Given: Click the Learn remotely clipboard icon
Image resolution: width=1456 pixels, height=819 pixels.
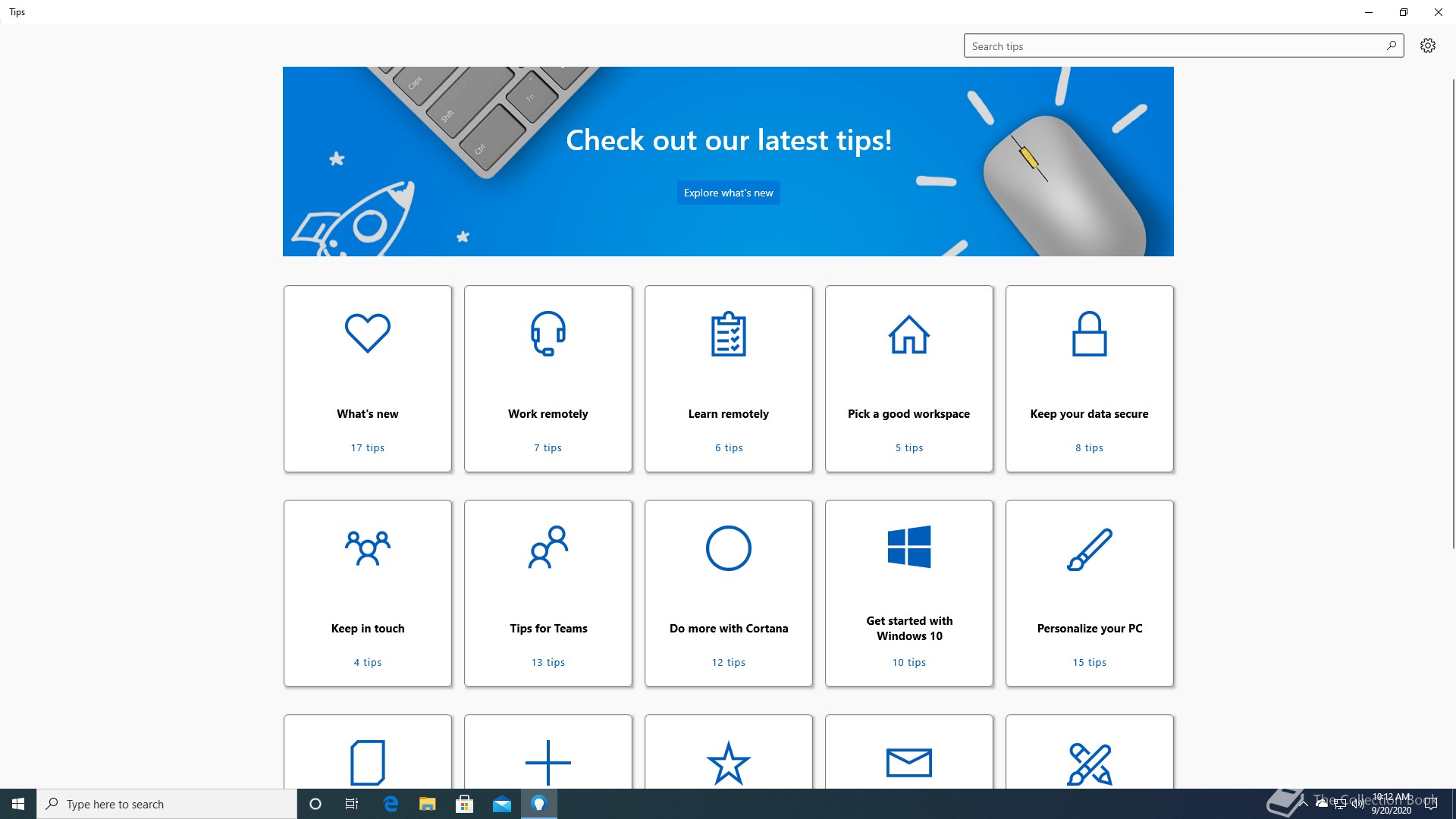Looking at the screenshot, I should pos(728,334).
